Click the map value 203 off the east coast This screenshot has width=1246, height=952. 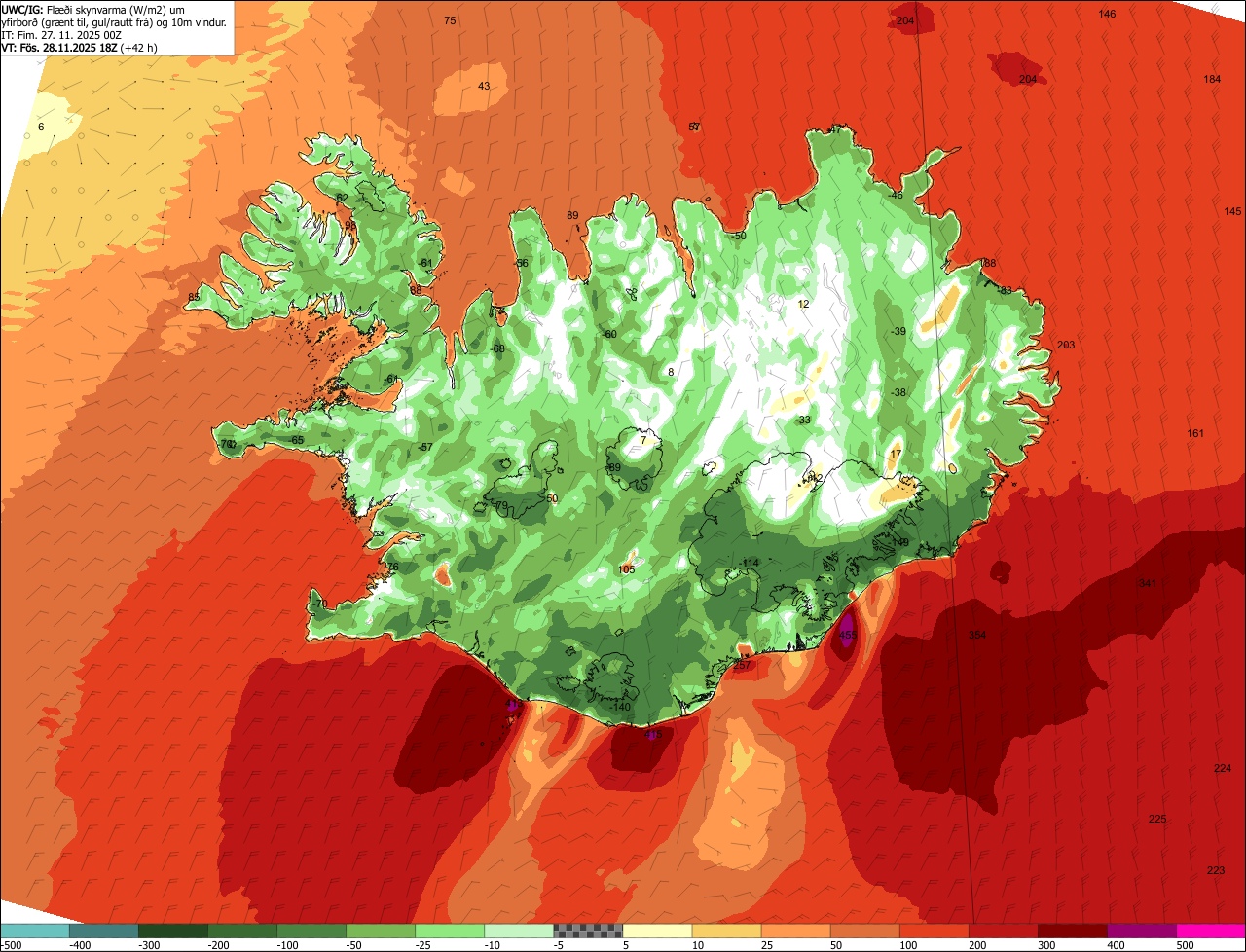[1066, 345]
